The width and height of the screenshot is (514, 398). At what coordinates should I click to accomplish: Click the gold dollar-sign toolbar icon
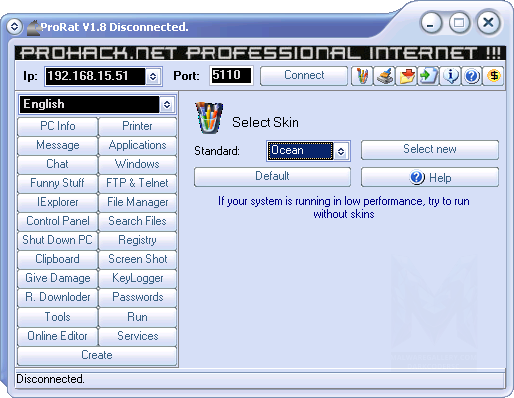[493, 76]
